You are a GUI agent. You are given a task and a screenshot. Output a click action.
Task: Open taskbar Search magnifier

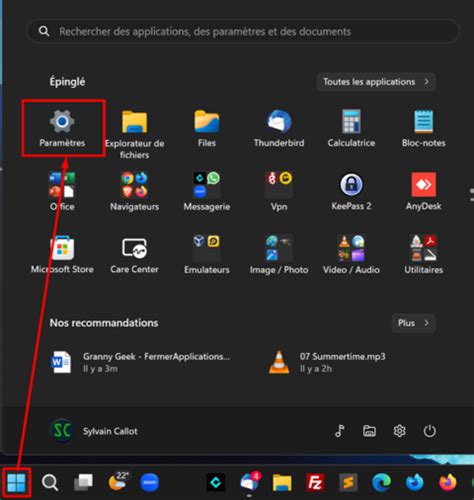(x=50, y=482)
